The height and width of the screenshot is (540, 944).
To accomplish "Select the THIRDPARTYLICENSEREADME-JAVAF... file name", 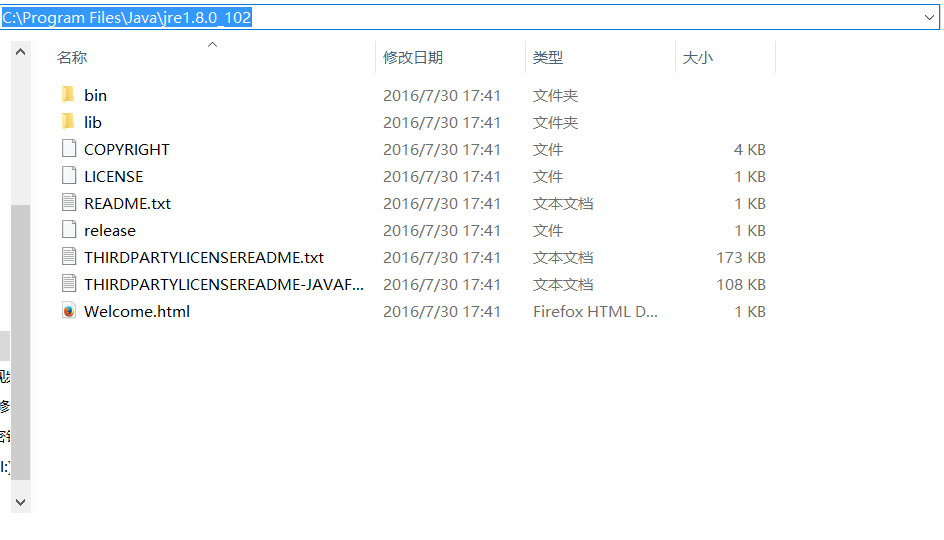I will 224,285.
